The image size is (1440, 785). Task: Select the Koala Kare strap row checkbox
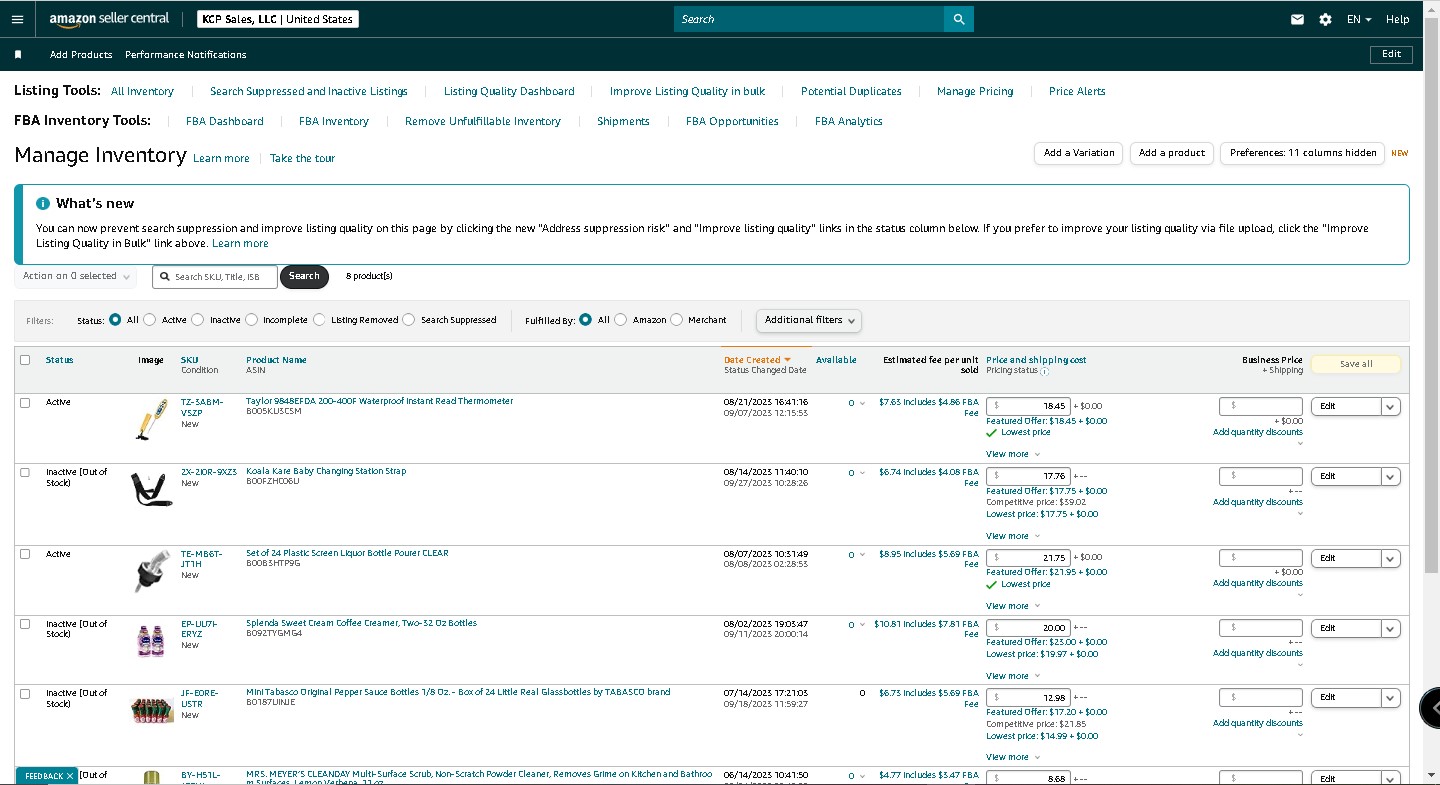[x=25, y=472]
